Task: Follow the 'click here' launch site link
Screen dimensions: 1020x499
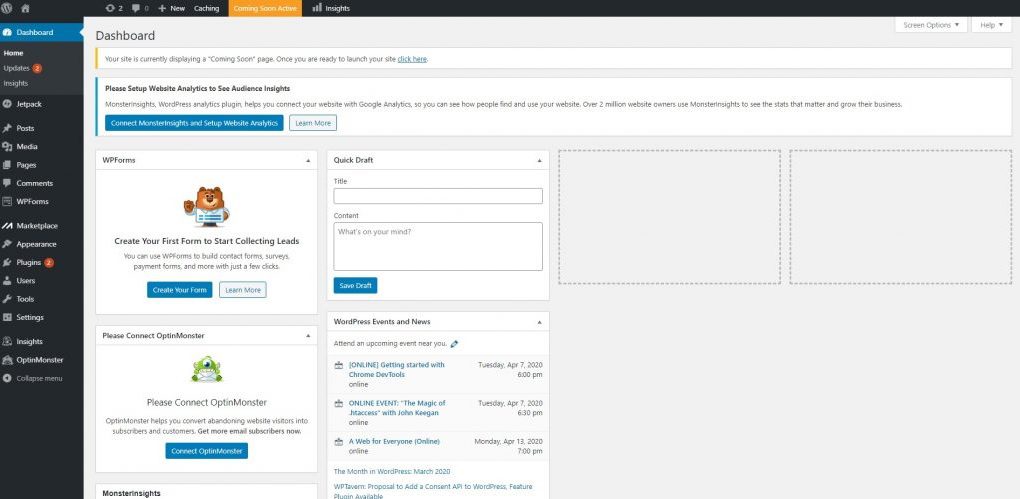Action: (x=412, y=59)
